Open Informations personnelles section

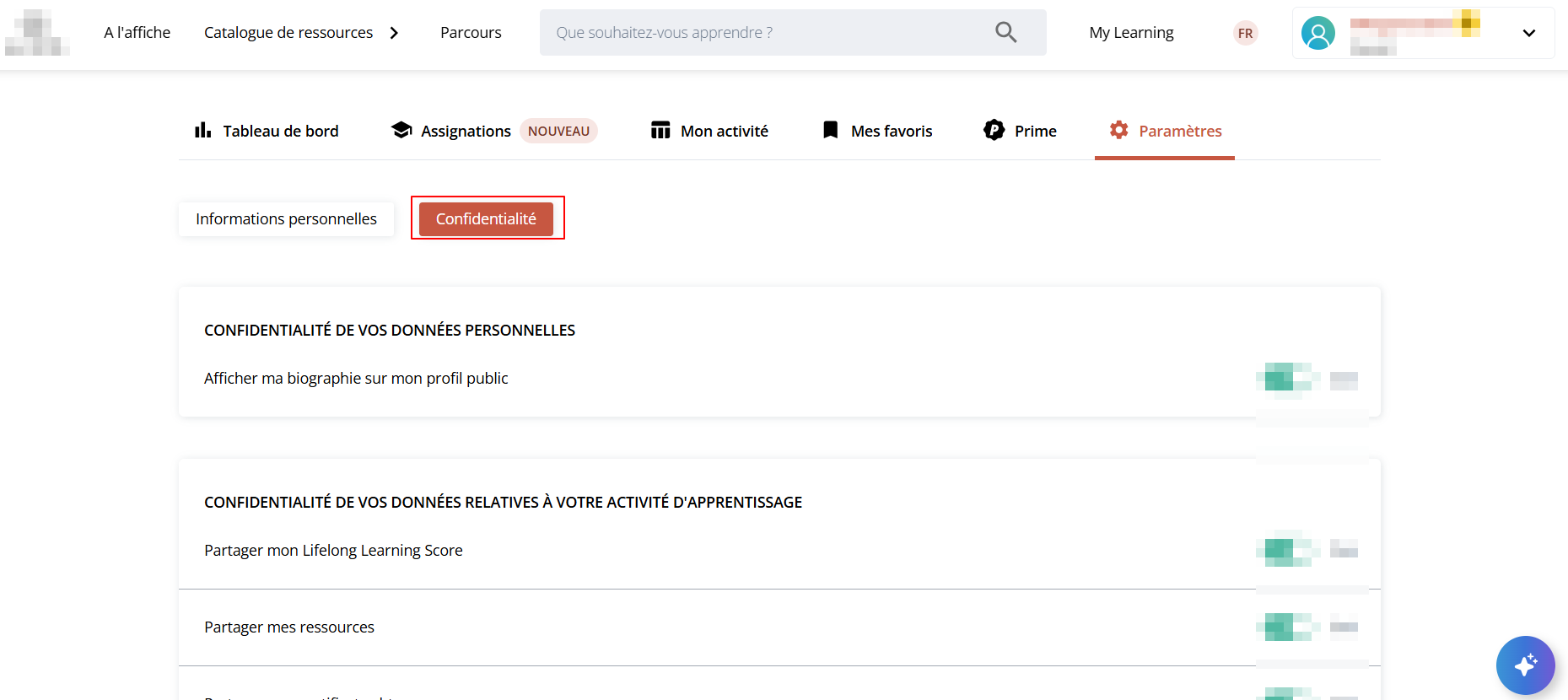286,219
